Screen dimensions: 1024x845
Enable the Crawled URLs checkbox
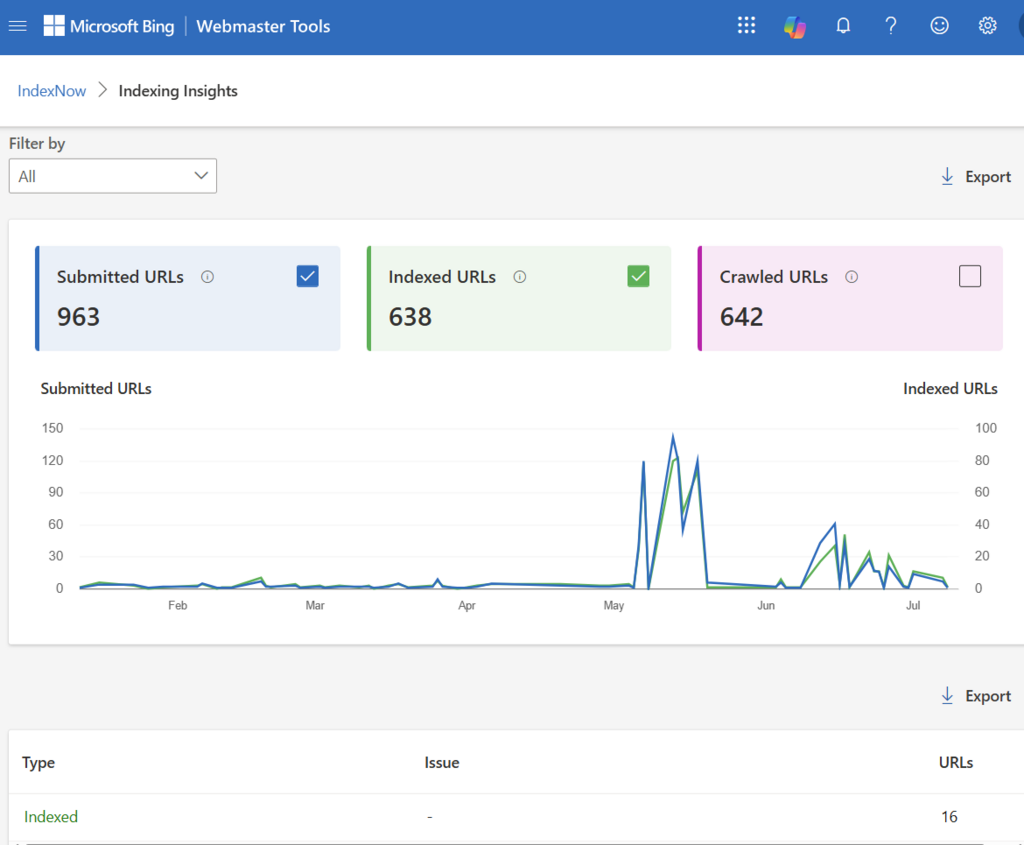970,276
